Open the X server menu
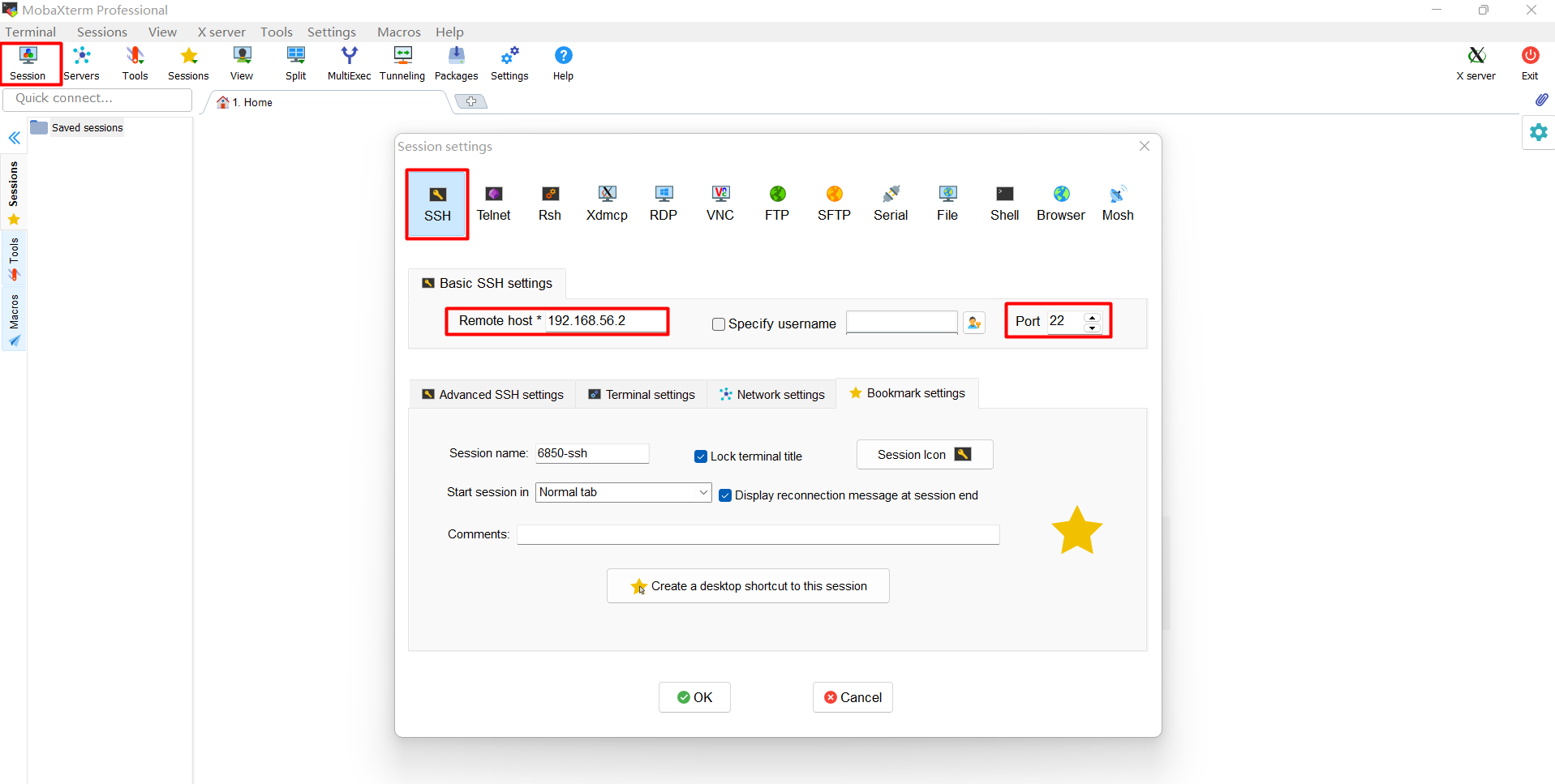This screenshot has width=1555, height=784. (x=221, y=32)
